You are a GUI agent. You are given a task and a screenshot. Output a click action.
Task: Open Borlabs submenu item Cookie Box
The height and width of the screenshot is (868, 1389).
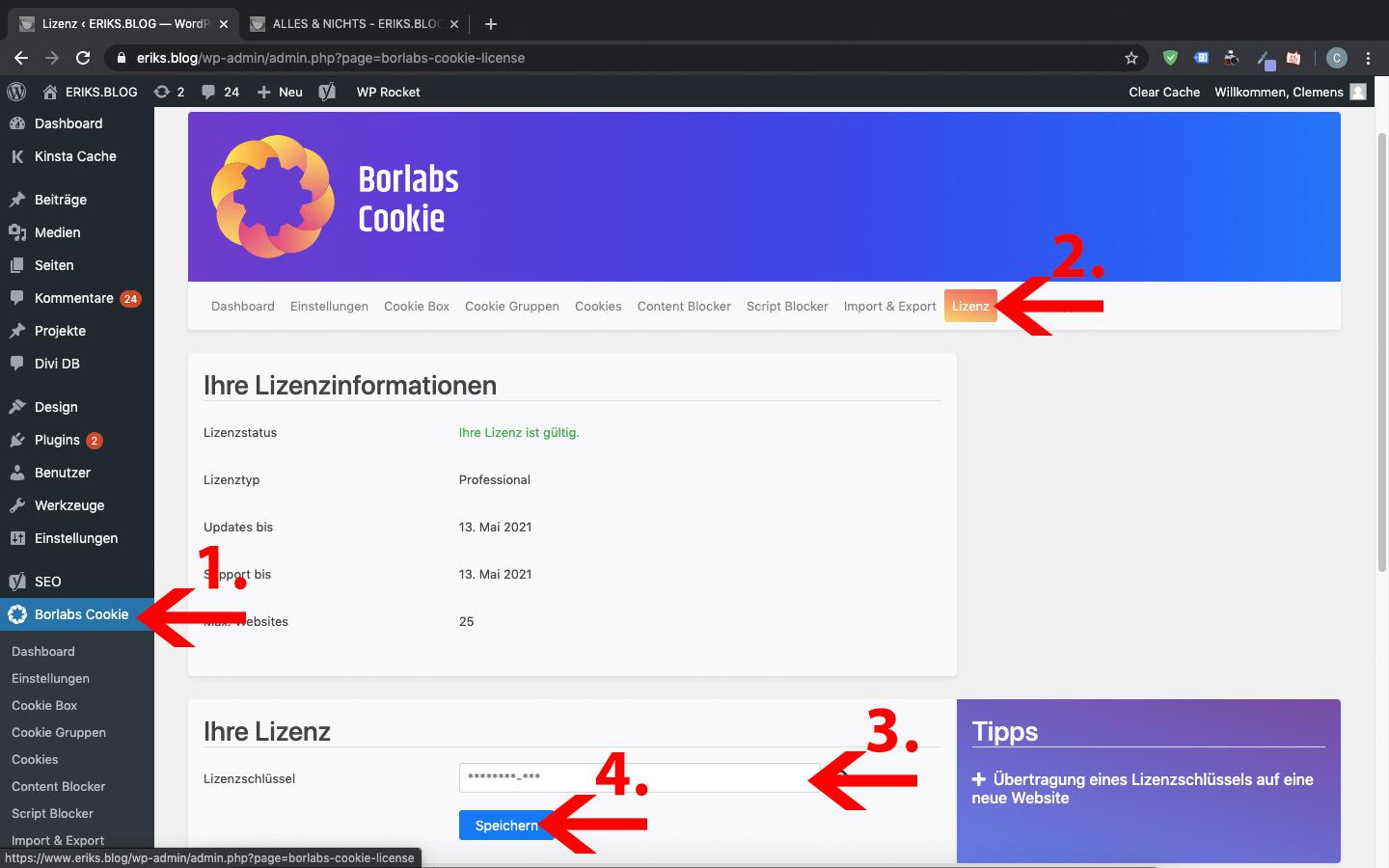coord(44,705)
